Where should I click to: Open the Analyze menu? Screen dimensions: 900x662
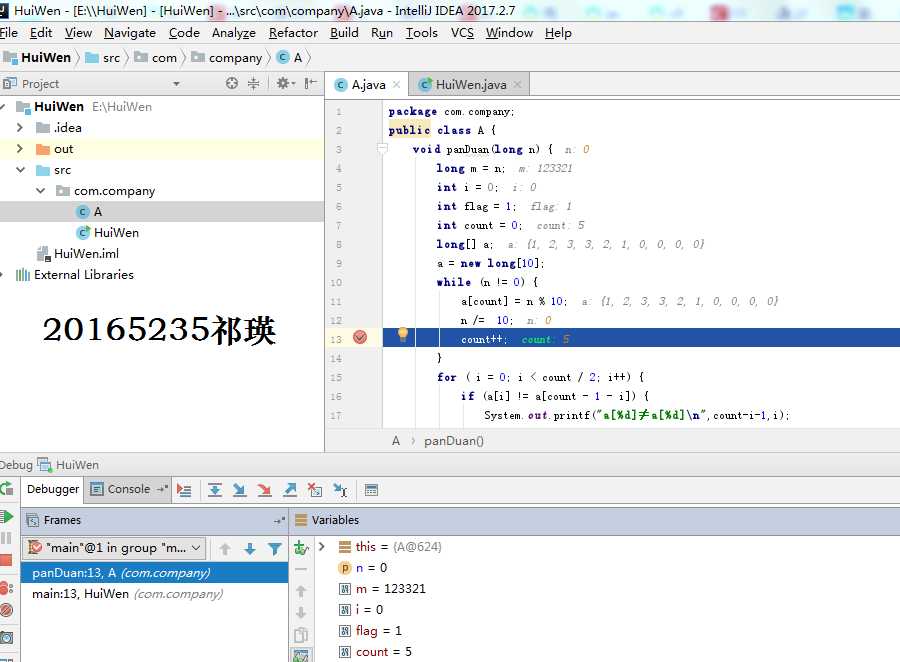234,33
